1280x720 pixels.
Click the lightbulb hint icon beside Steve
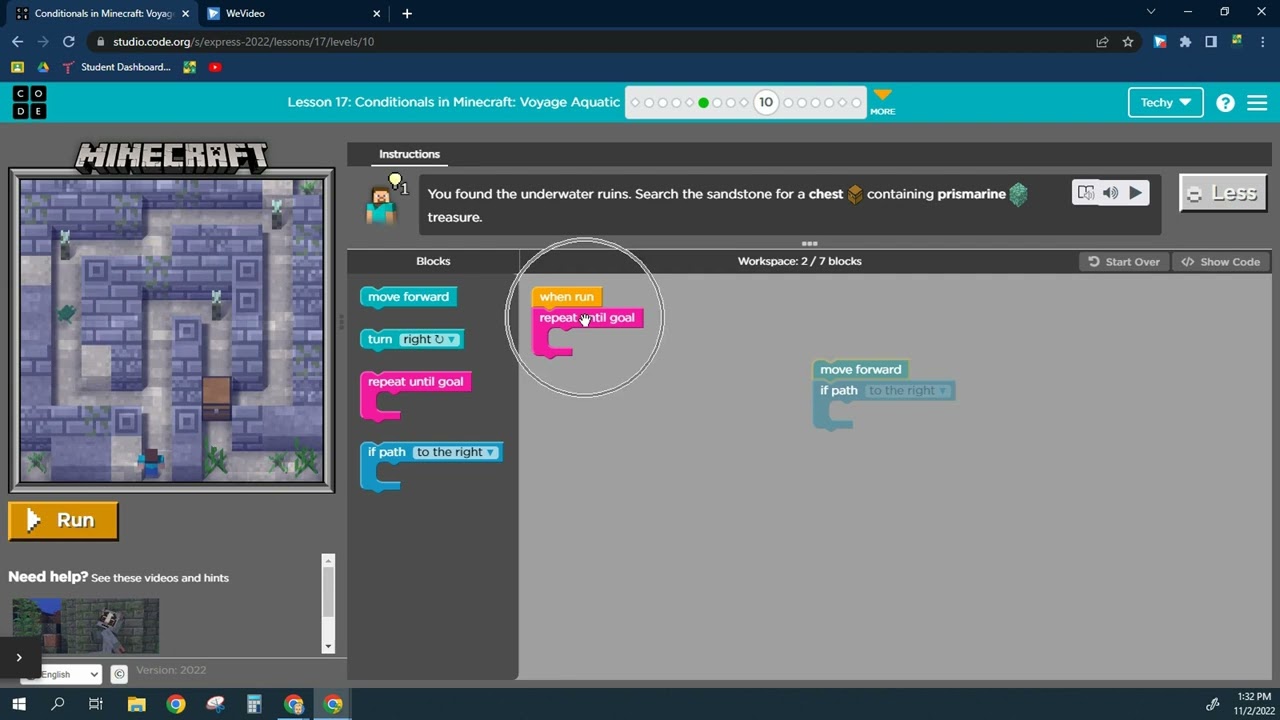397,182
